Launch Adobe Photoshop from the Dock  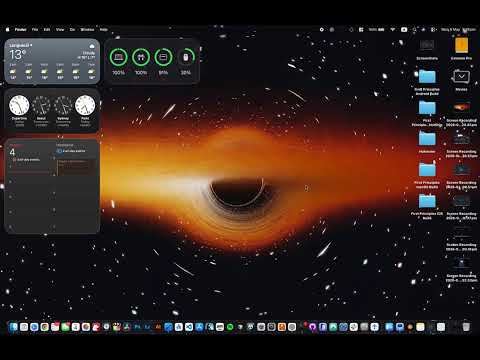click(x=137, y=327)
